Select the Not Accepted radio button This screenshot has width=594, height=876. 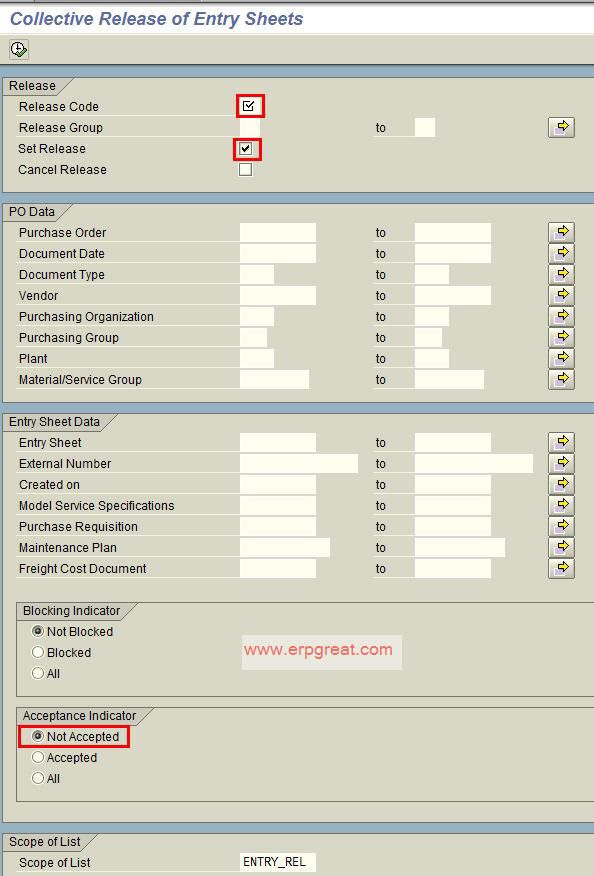click(x=37, y=736)
